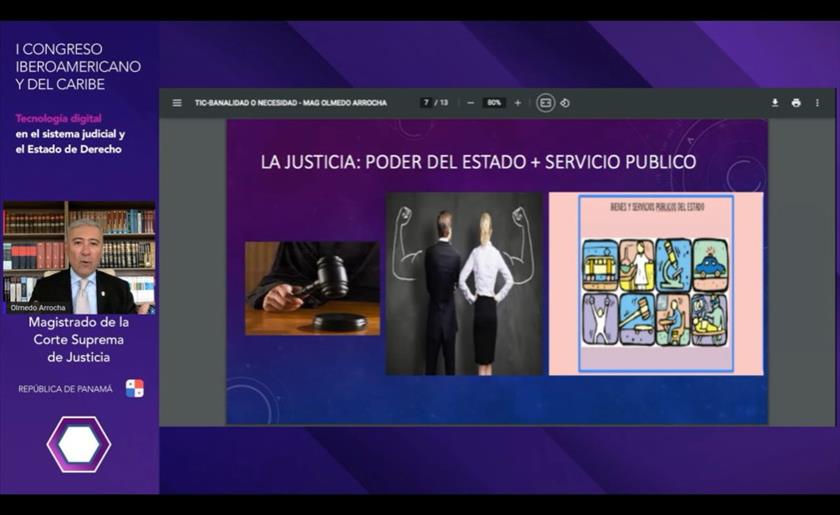Select the page number field showing 7

pos(426,102)
